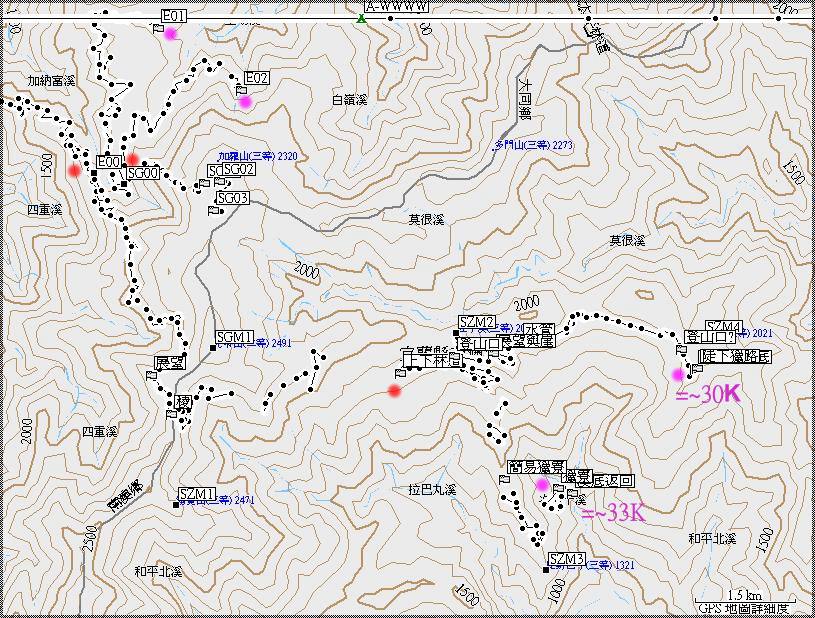
Task: Select the red dot right of E00 label
Action: click(x=132, y=159)
